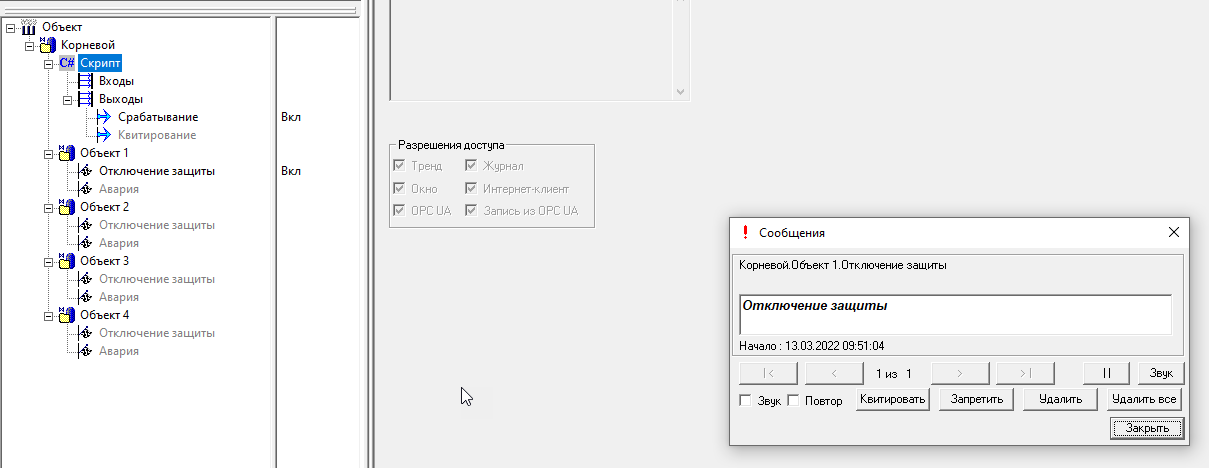Select the Срабатывание tree item
This screenshot has height=468, width=1209.
click(x=158, y=117)
